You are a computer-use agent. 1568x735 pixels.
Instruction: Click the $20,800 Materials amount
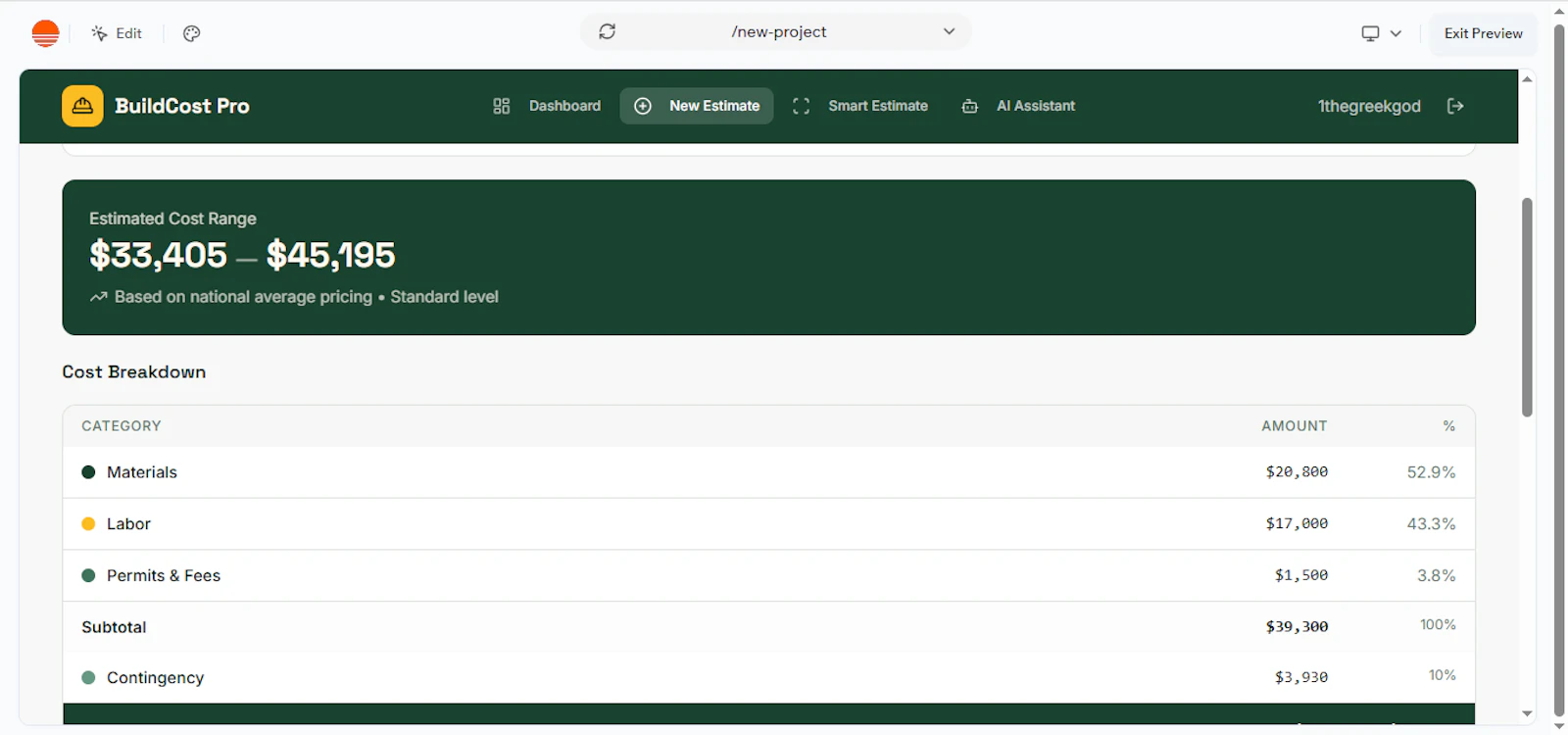point(1297,472)
